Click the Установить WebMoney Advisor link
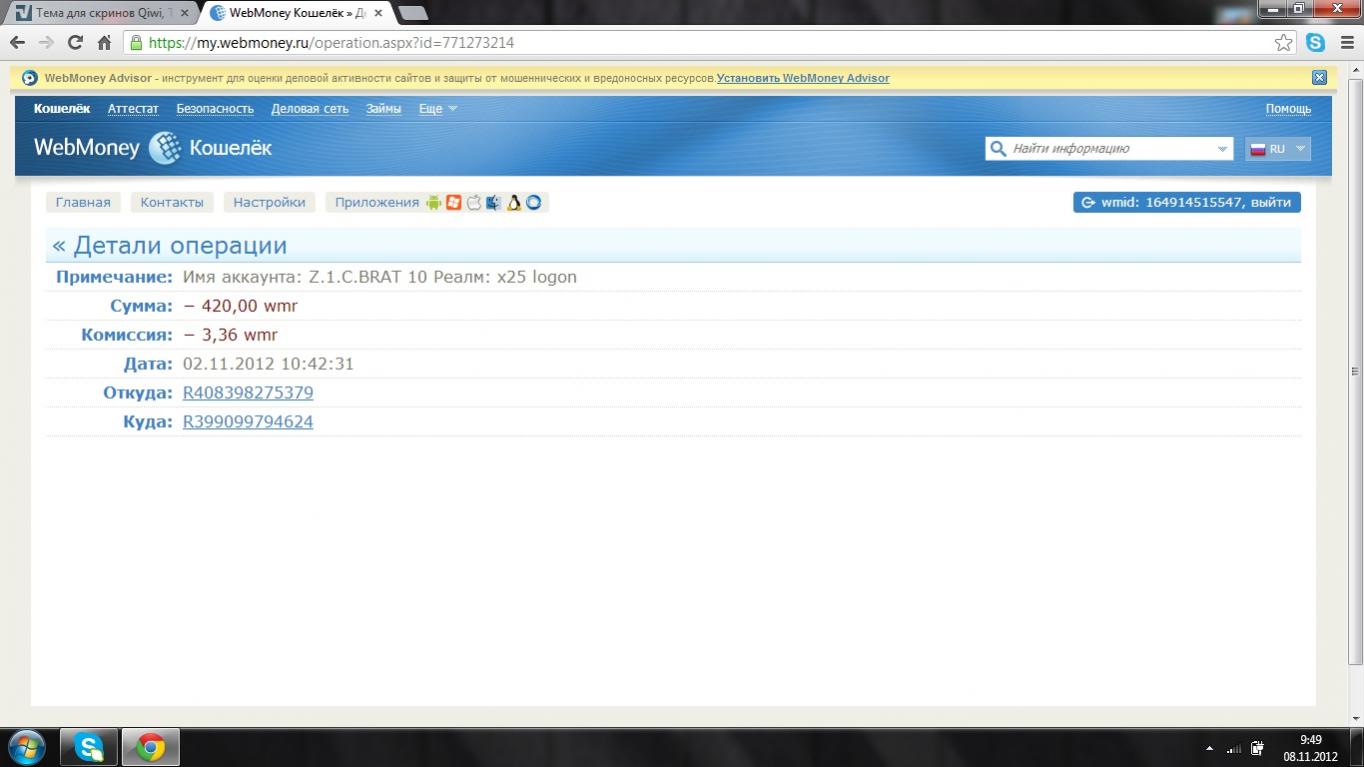The height and width of the screenshot is (767, 1364). 803,78
